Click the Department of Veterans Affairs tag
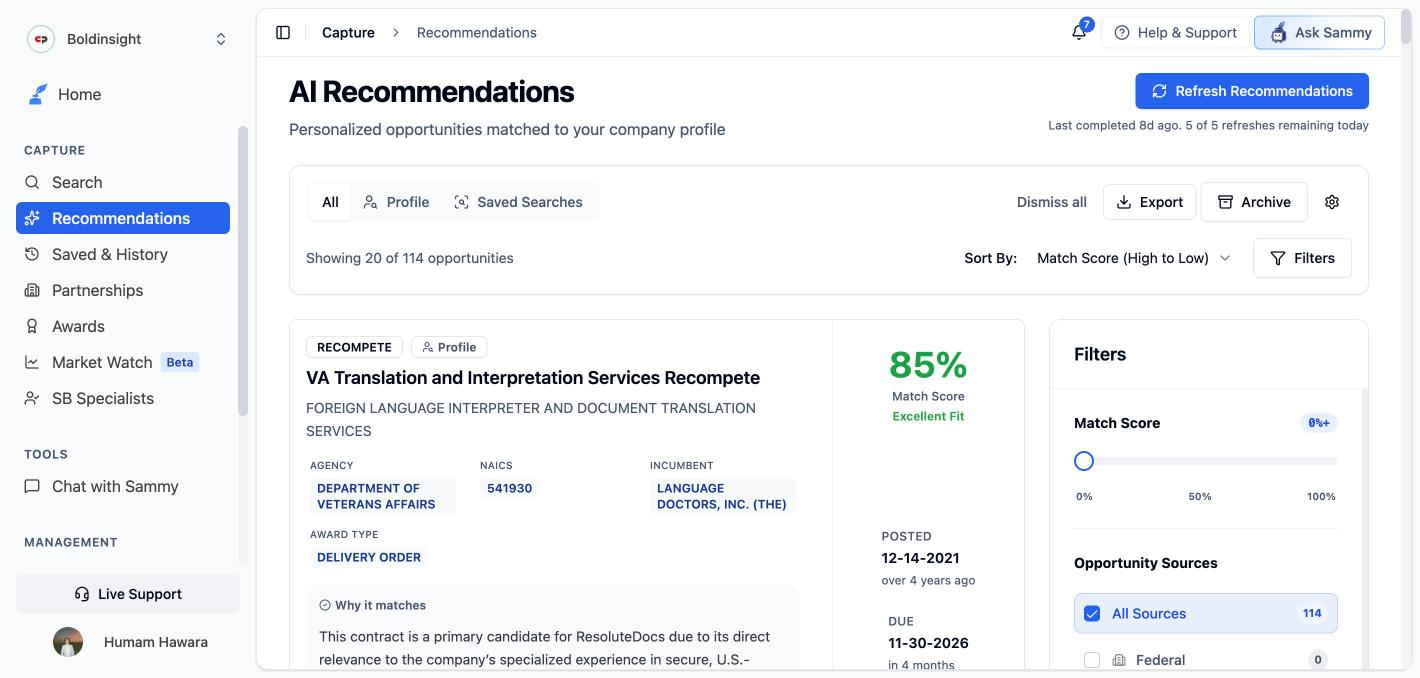The height and width of the screenshot is (678, 1420). click(x=382, y=496)
